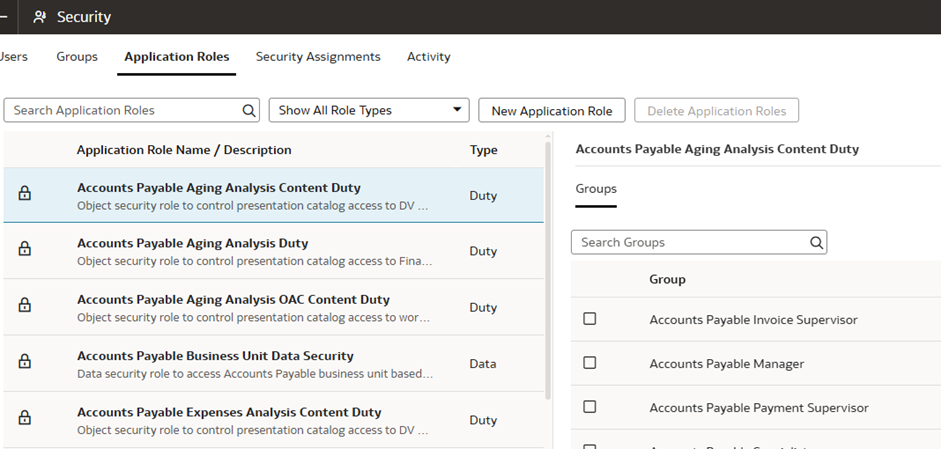Go to the Activity tab
Viewport: 941px width, 449px height.
pyautogui.click(x=428, y=57)
